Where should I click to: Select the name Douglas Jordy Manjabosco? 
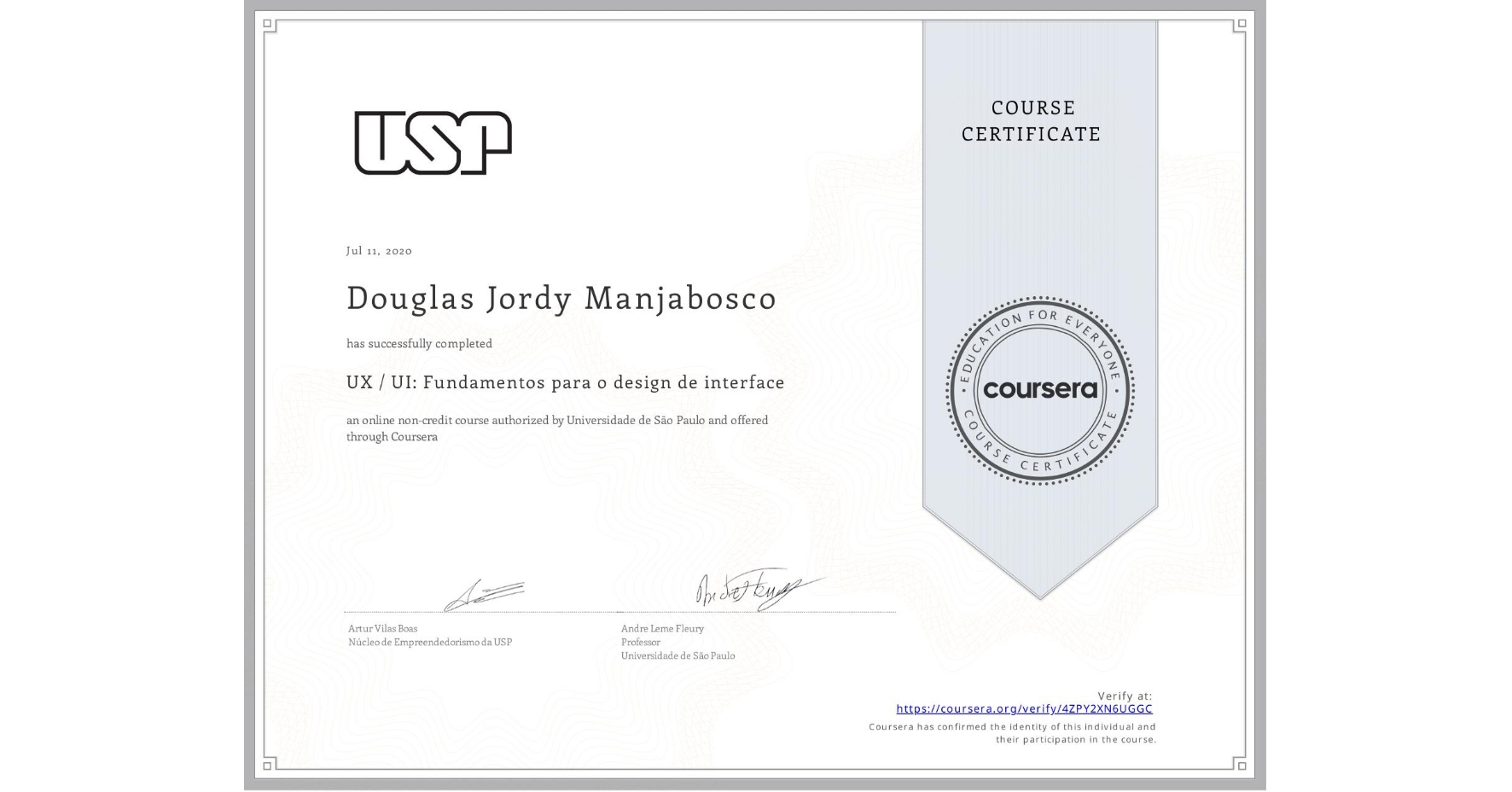click(560, 299)
